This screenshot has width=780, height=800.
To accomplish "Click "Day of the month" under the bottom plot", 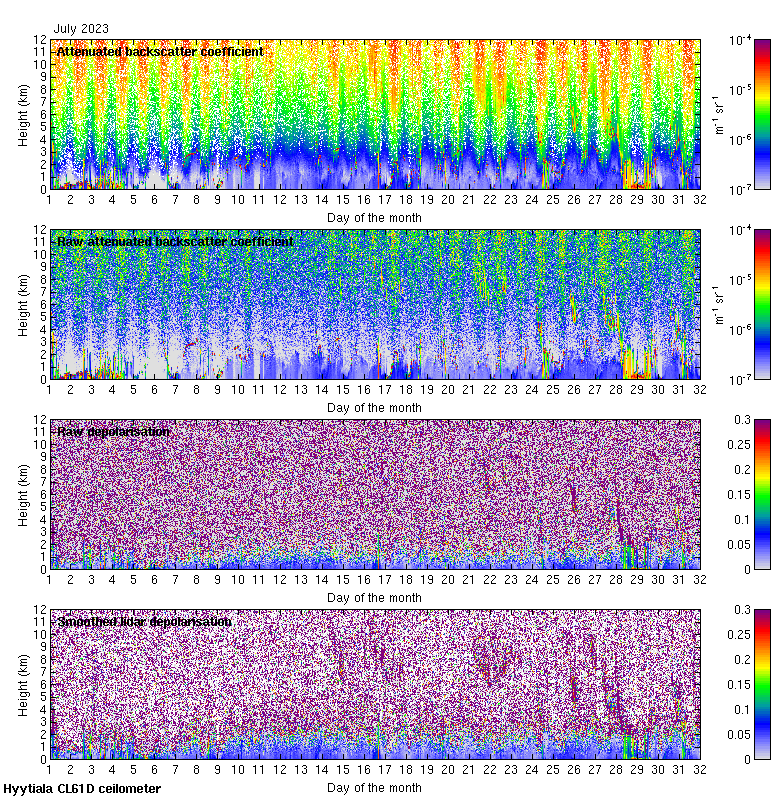I will click(374, 788).
